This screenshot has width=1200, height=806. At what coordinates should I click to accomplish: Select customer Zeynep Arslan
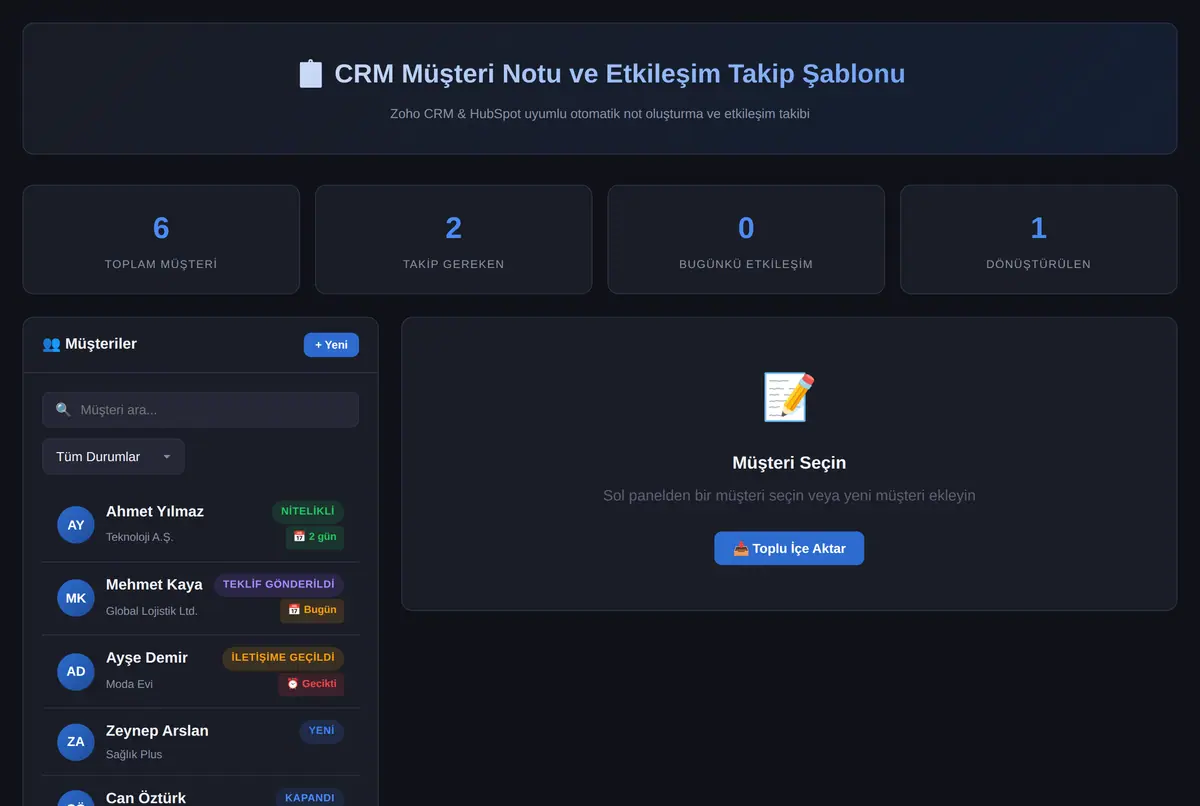[x=200, y=742]
